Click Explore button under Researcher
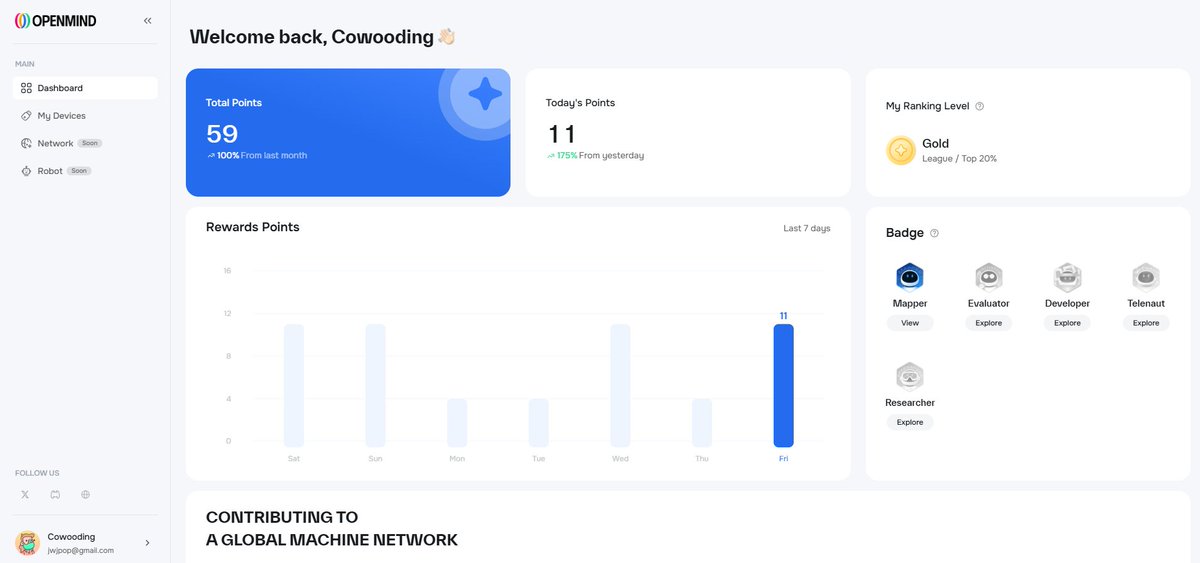Image resolution: width=1200 pixels, height=563 pixels. [x=910, y=422]
